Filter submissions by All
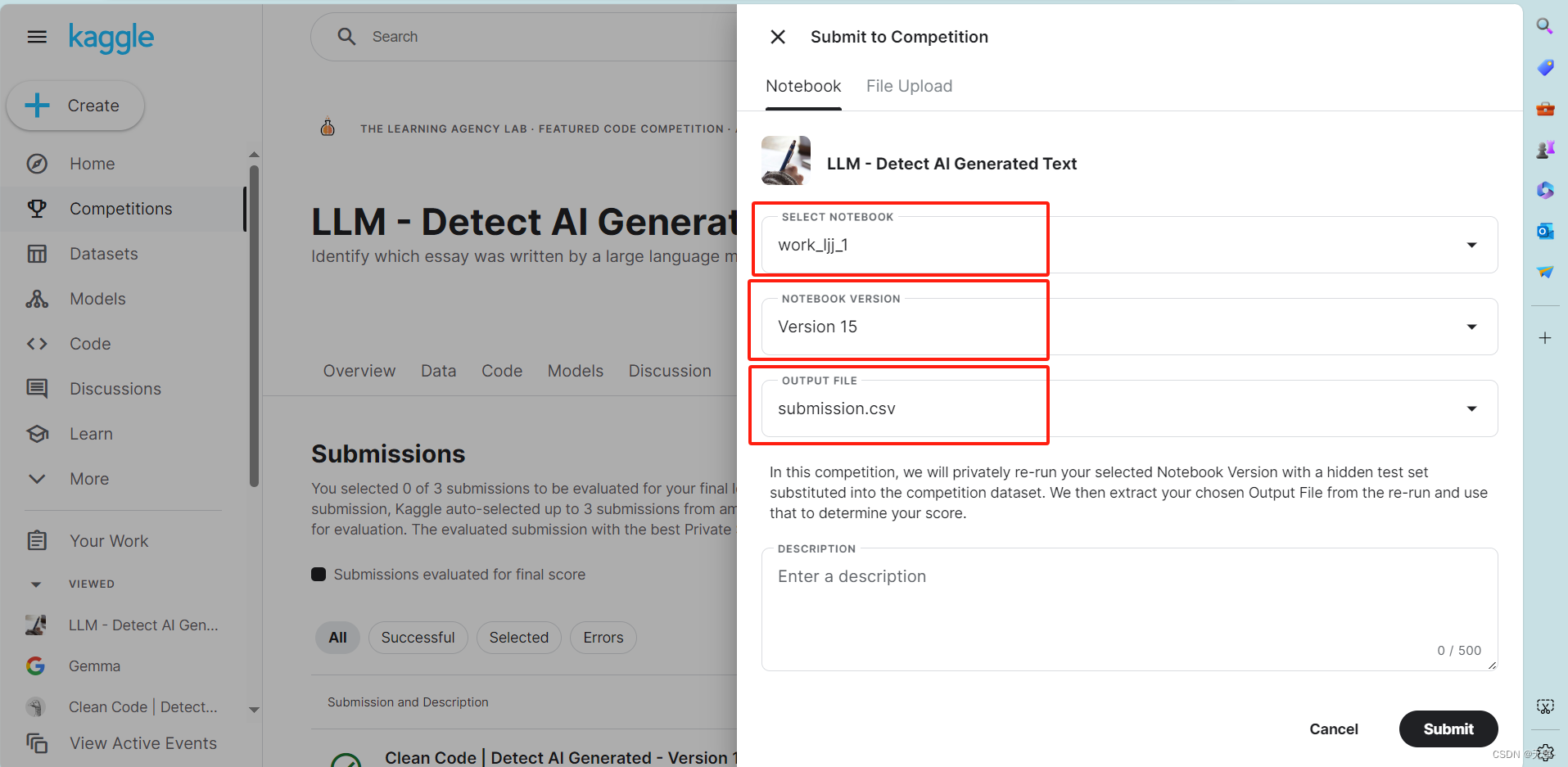This screenshot has height=767, width=1568. click(x=337, y=638)
